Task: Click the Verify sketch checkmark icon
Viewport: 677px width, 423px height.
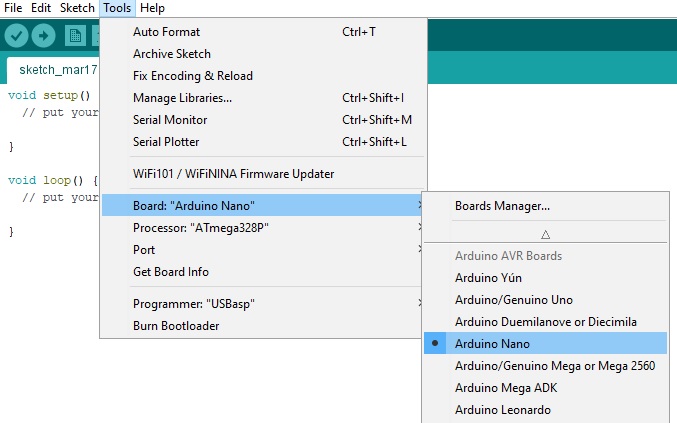Action: pyautogui.click(x=16, y=36)
